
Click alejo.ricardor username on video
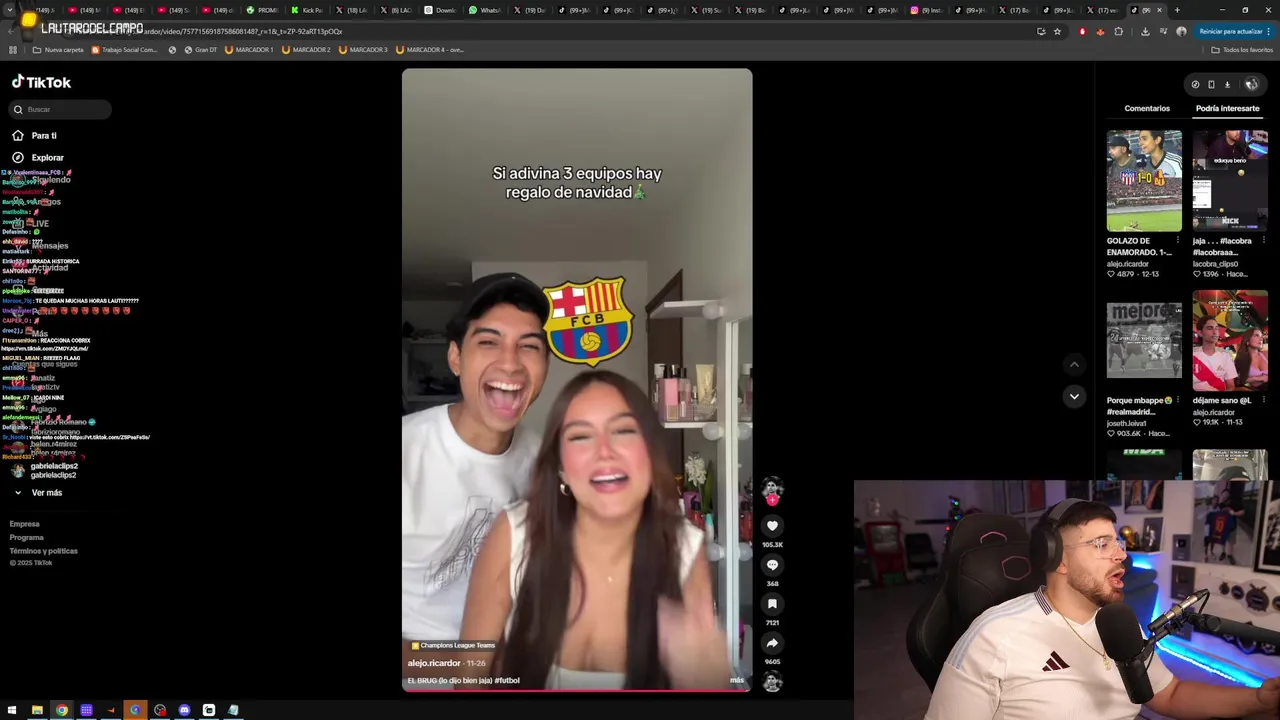(x=433, y=663)
